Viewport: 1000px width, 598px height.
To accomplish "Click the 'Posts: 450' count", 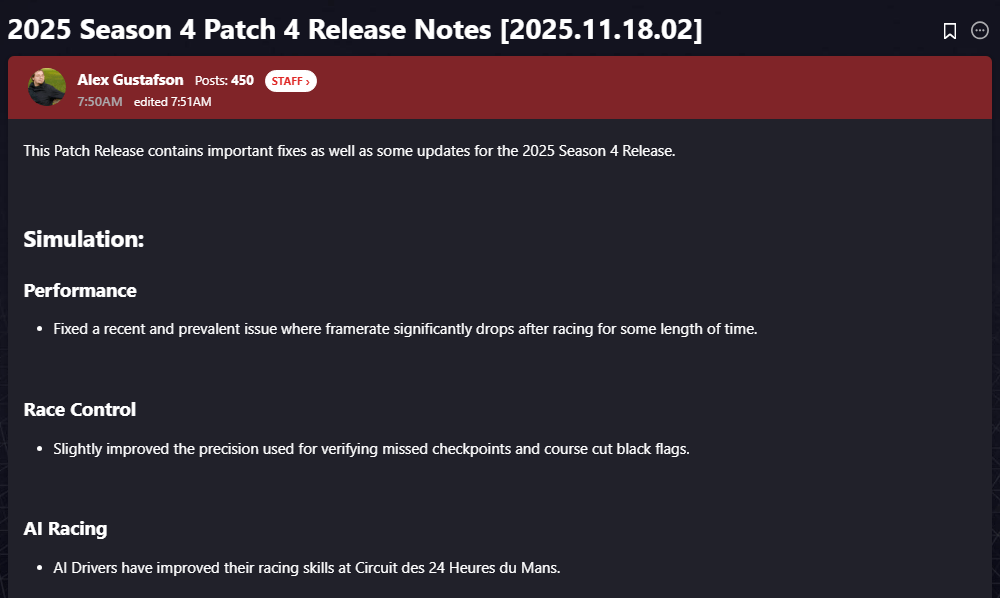I will pos(224,80).
